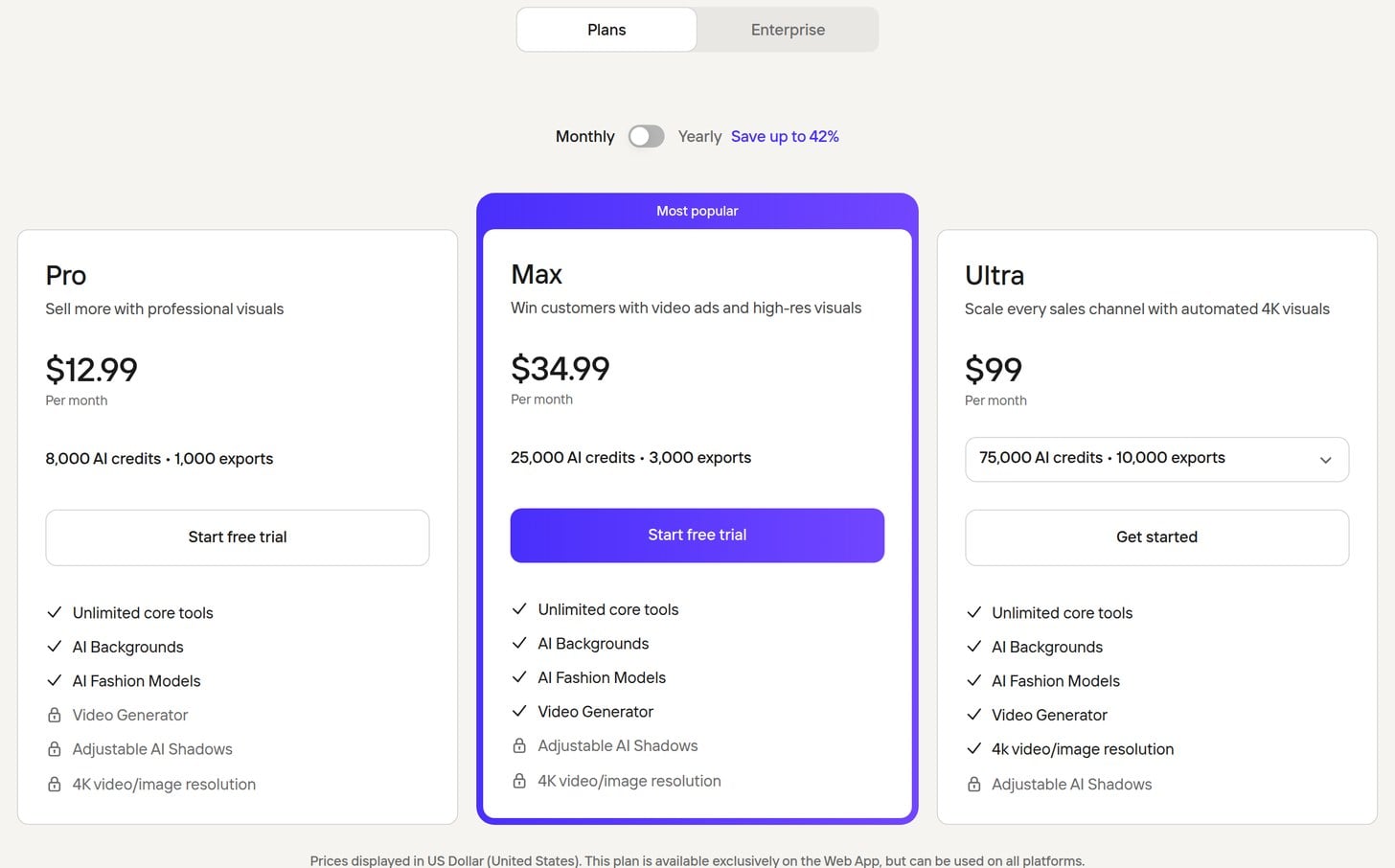Click checkmark beside Max Unlimited core tools

[519, 608]
